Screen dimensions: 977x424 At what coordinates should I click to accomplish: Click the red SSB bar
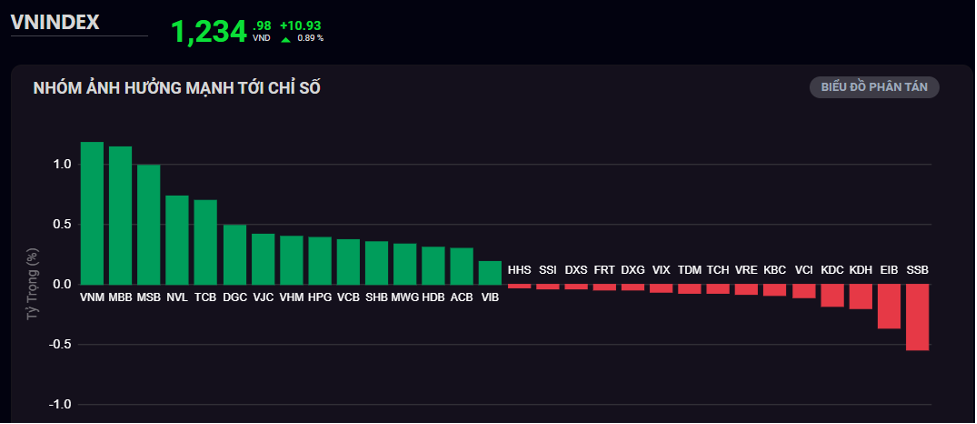click(x=917, y=317)
